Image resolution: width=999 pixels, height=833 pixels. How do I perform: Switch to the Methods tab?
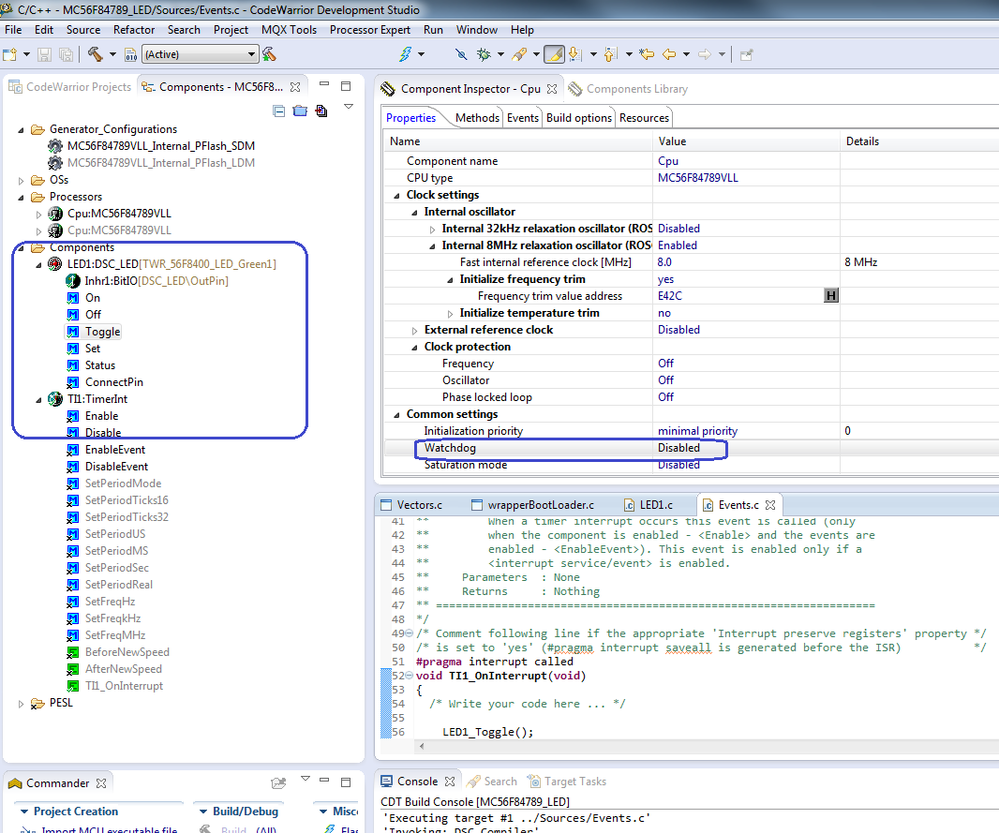(x=476, y=118)
